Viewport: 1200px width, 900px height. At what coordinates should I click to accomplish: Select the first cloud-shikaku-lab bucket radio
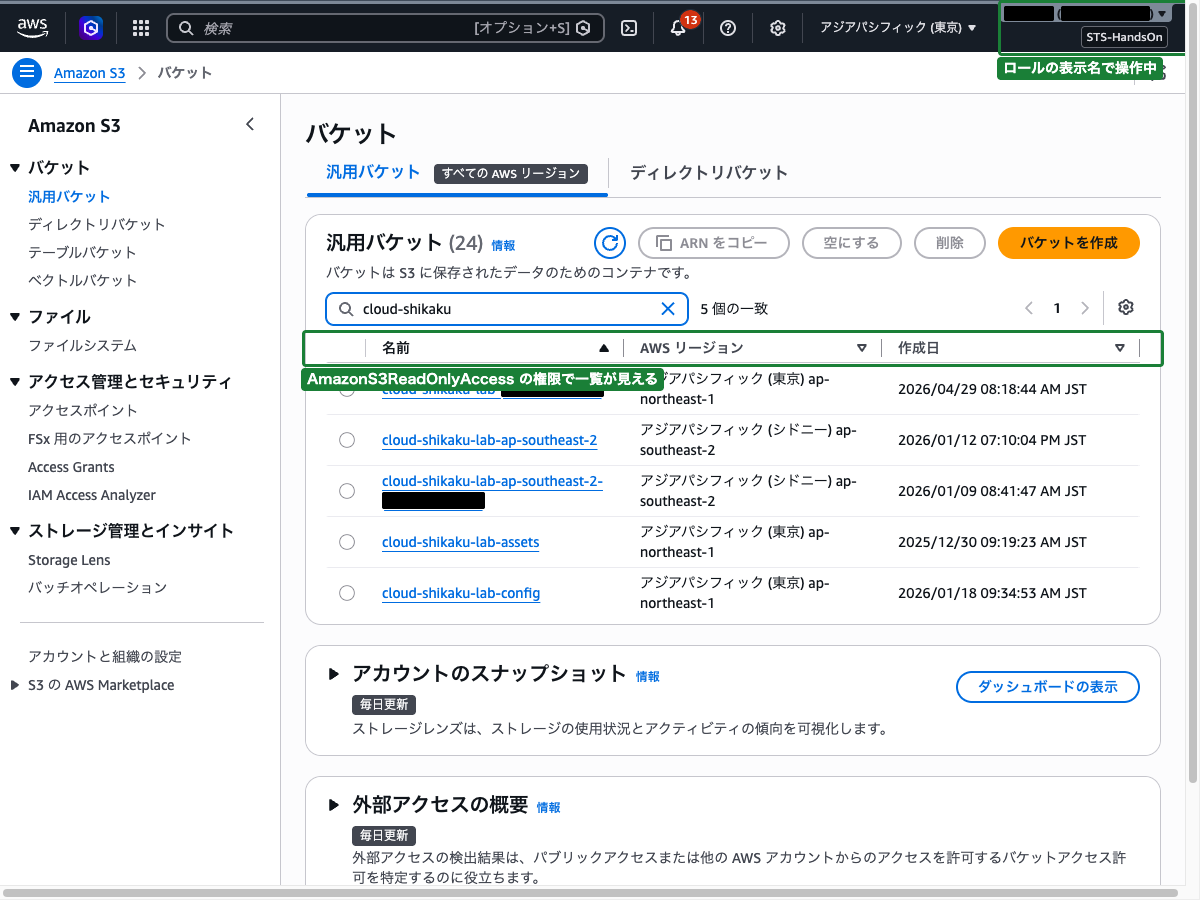[347, 389]
